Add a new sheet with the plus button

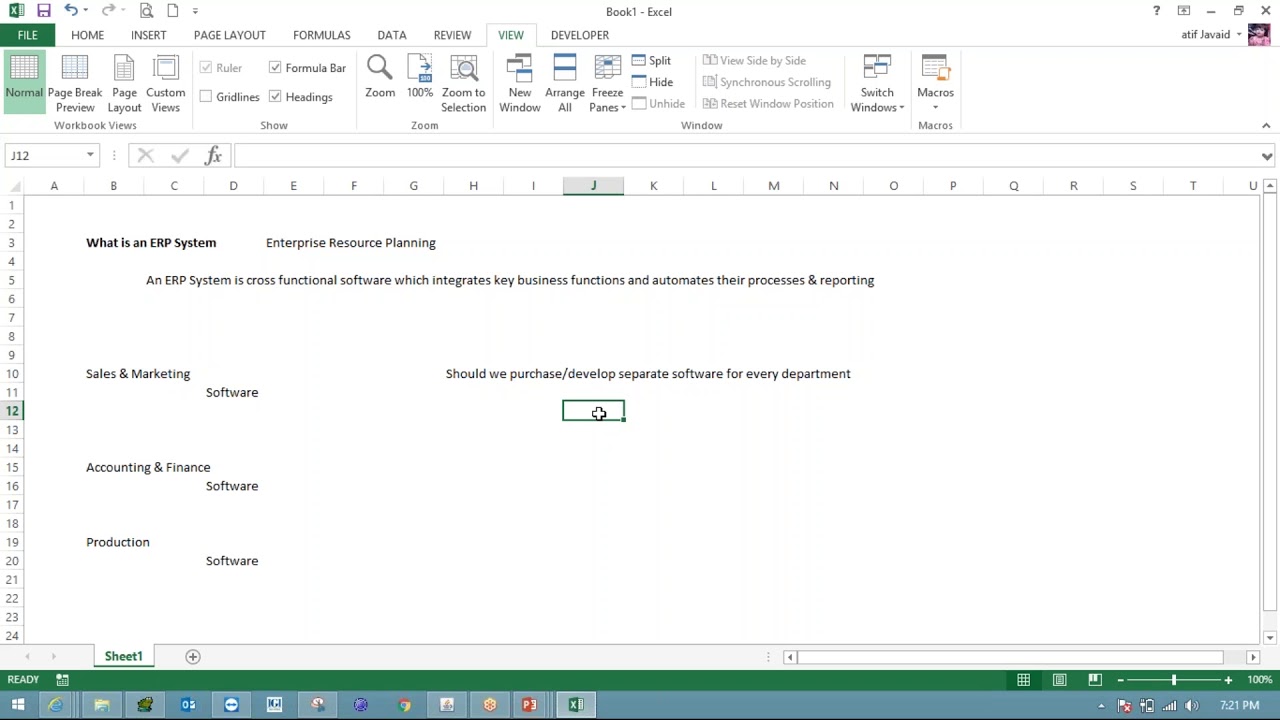(193, 657)
